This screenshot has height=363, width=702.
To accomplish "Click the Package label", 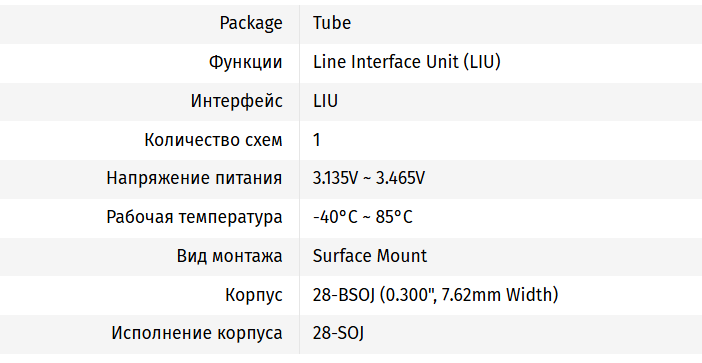I will [251, 23].
